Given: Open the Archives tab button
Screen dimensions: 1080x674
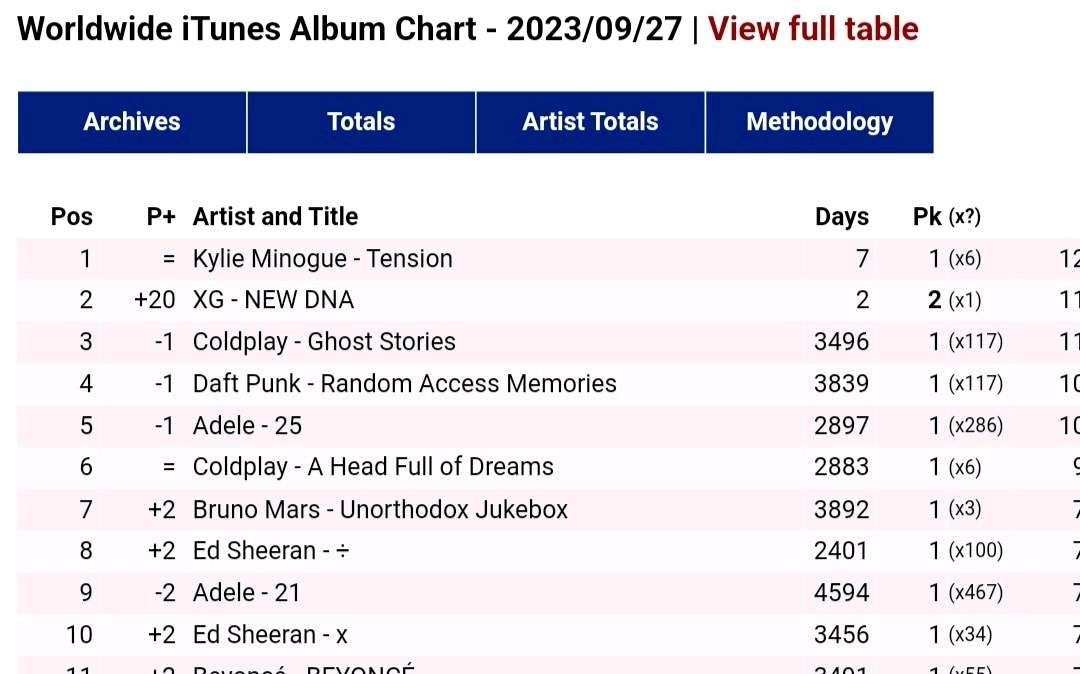Looking at the screenshot, I should 132,122.
